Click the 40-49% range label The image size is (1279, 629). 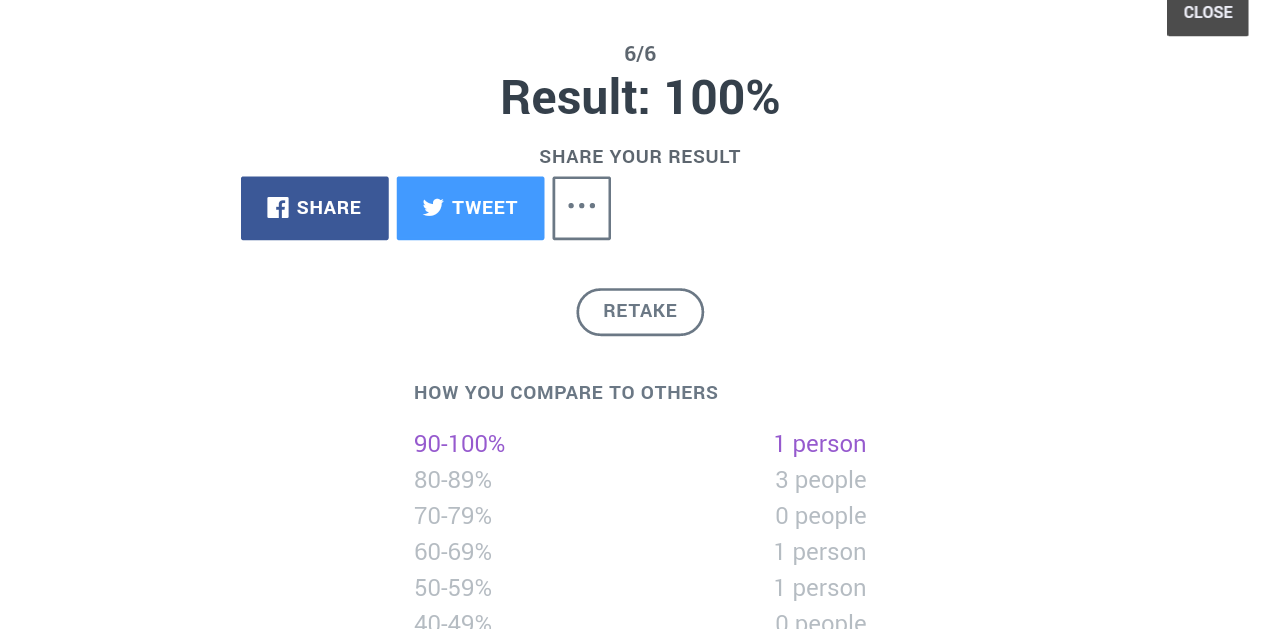coord(453,621)
